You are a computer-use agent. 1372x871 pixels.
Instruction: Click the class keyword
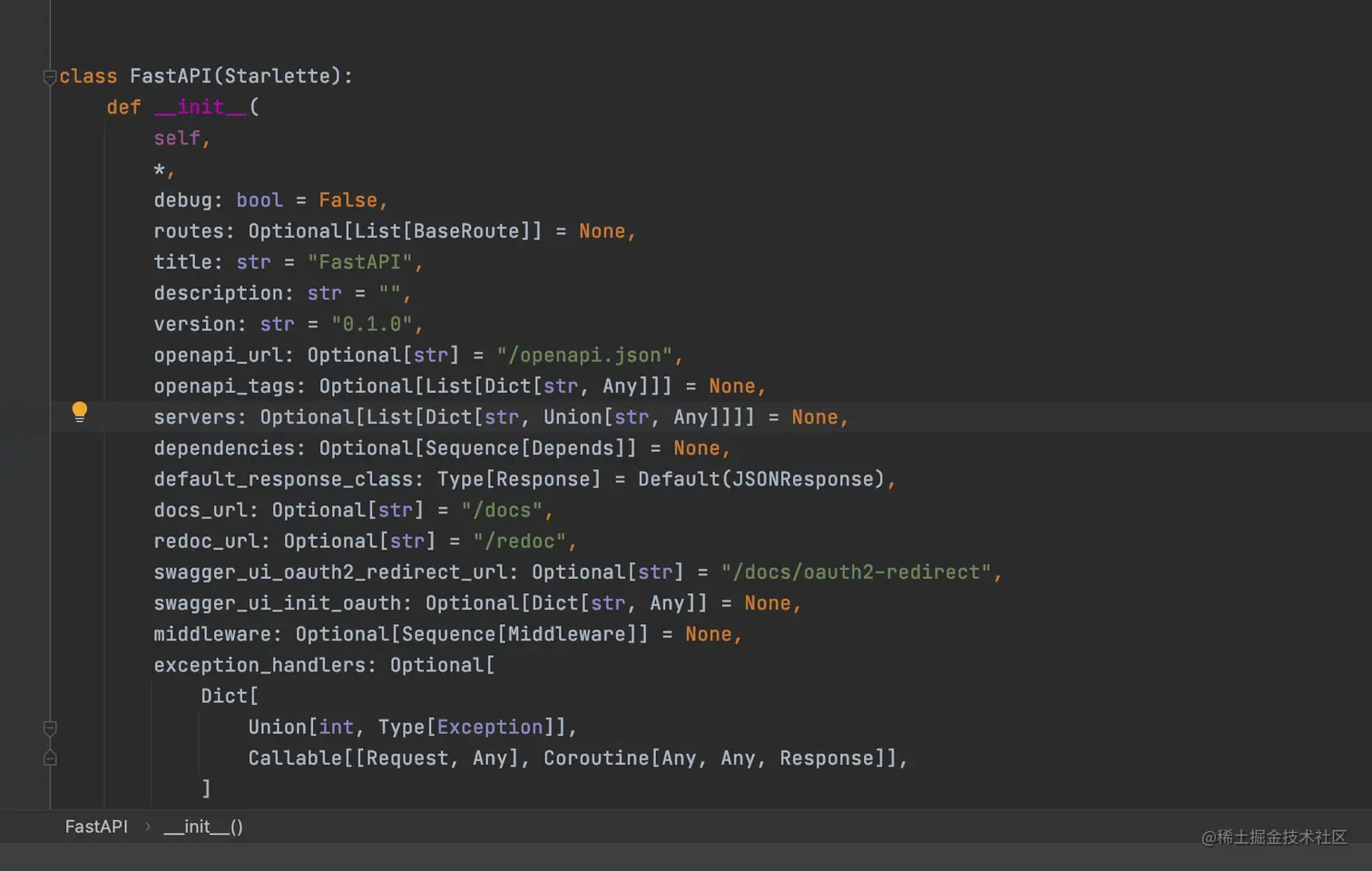pos(88,76)
